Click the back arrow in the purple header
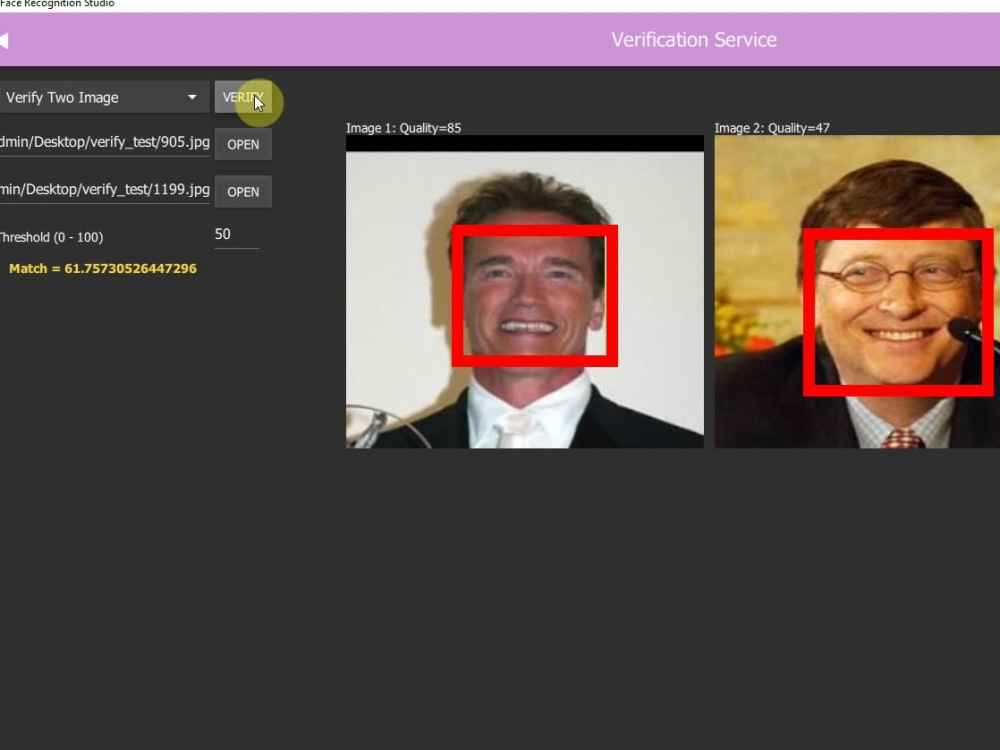The image size is (1000, 750). click(x=6, y=39)
